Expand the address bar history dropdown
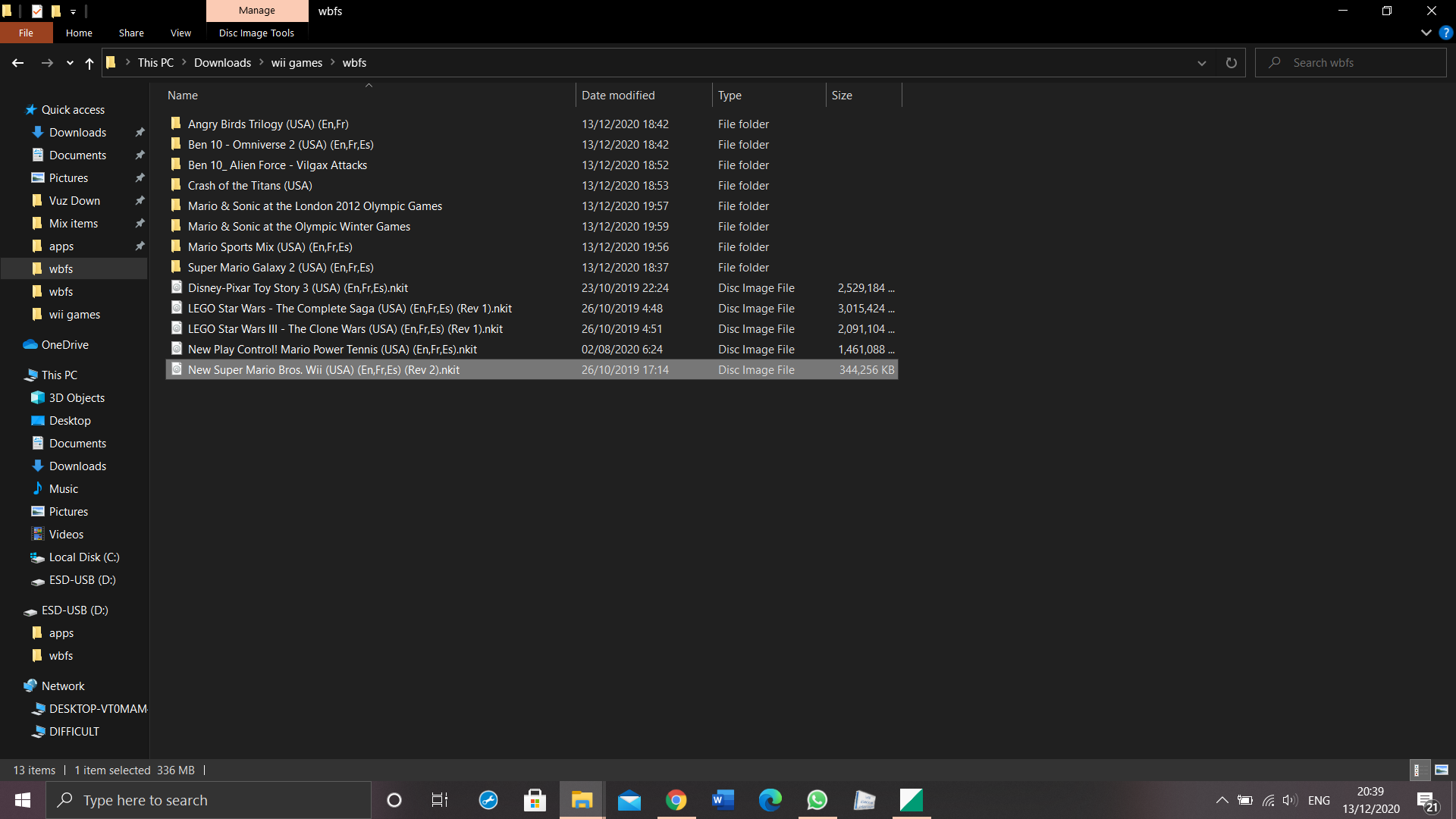 pos(1201,63)
